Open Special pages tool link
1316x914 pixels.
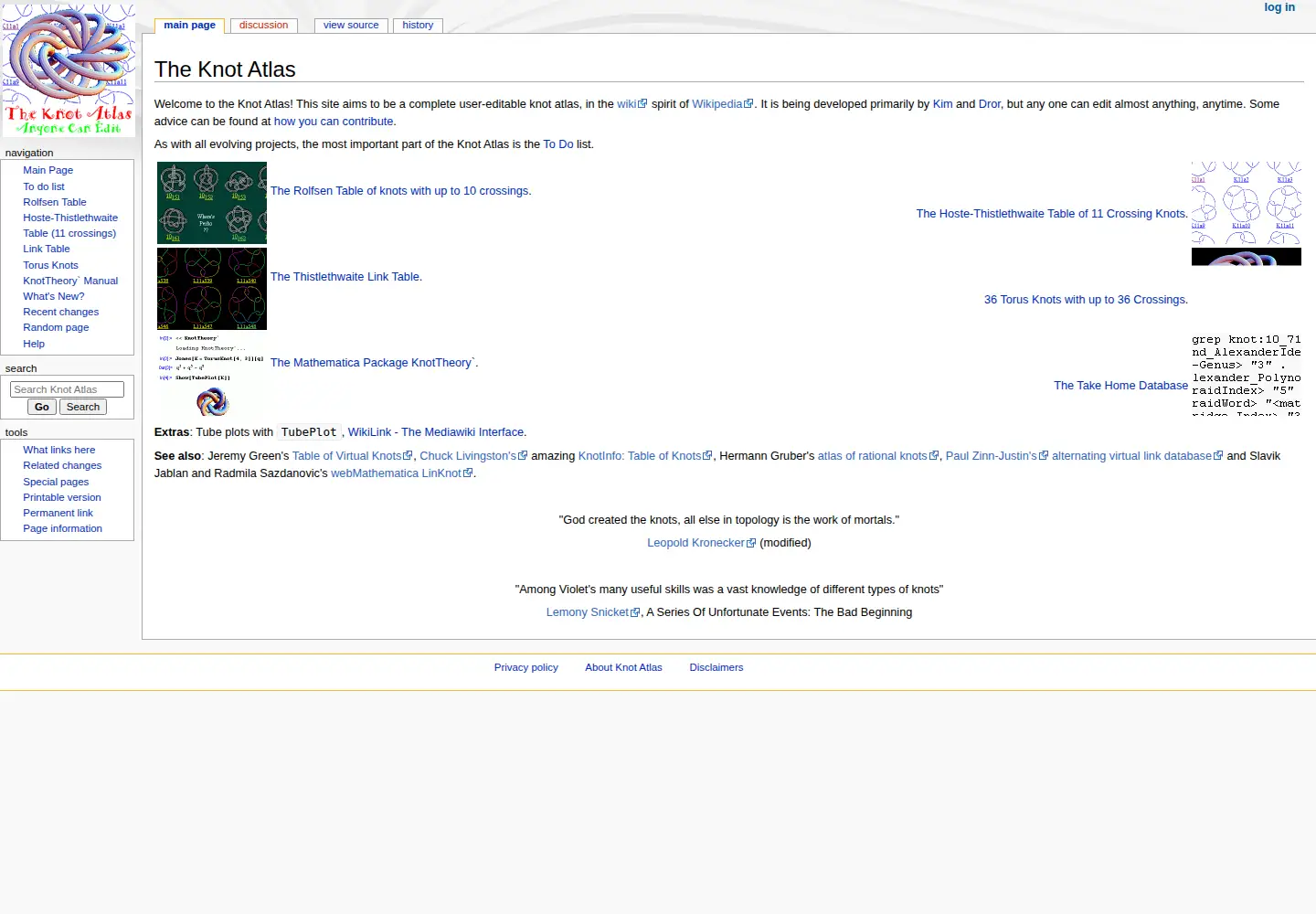(x=56, y=482)
